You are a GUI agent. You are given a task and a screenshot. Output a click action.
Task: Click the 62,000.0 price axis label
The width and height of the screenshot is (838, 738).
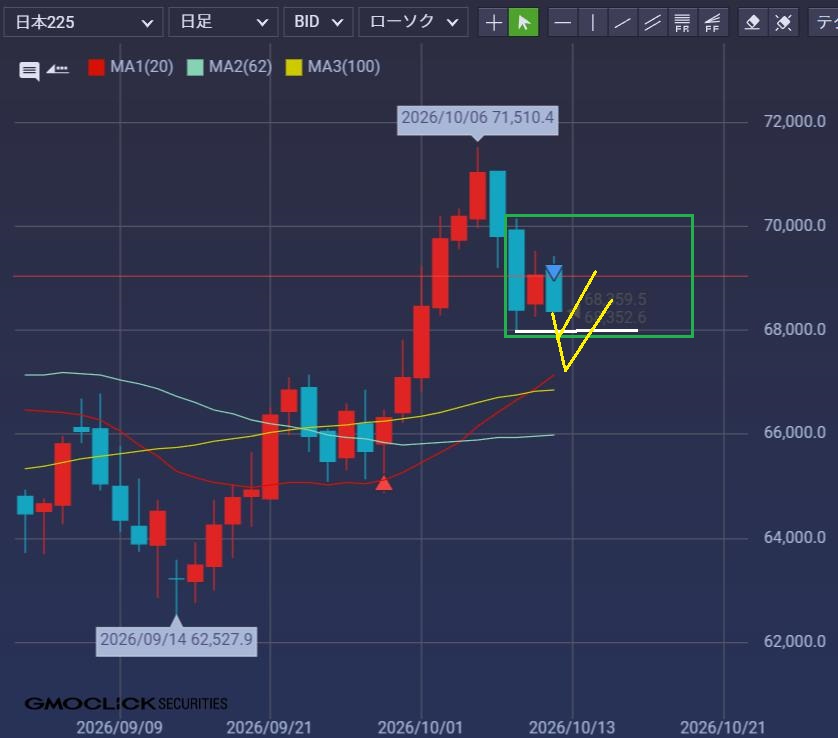pos(795,641)
